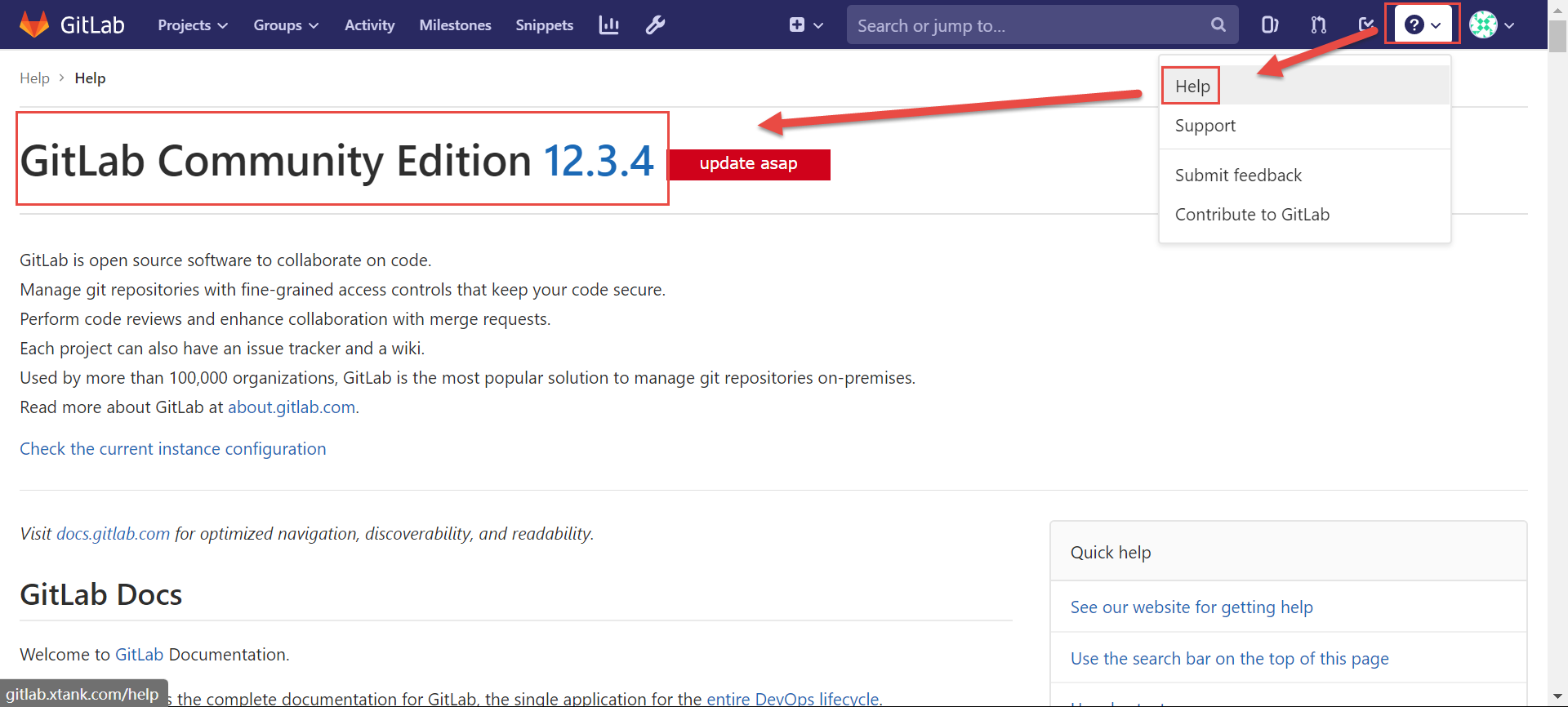Click the search magnifier icon
This screenshot has width=1568, height=707.
coord(1218,25)
